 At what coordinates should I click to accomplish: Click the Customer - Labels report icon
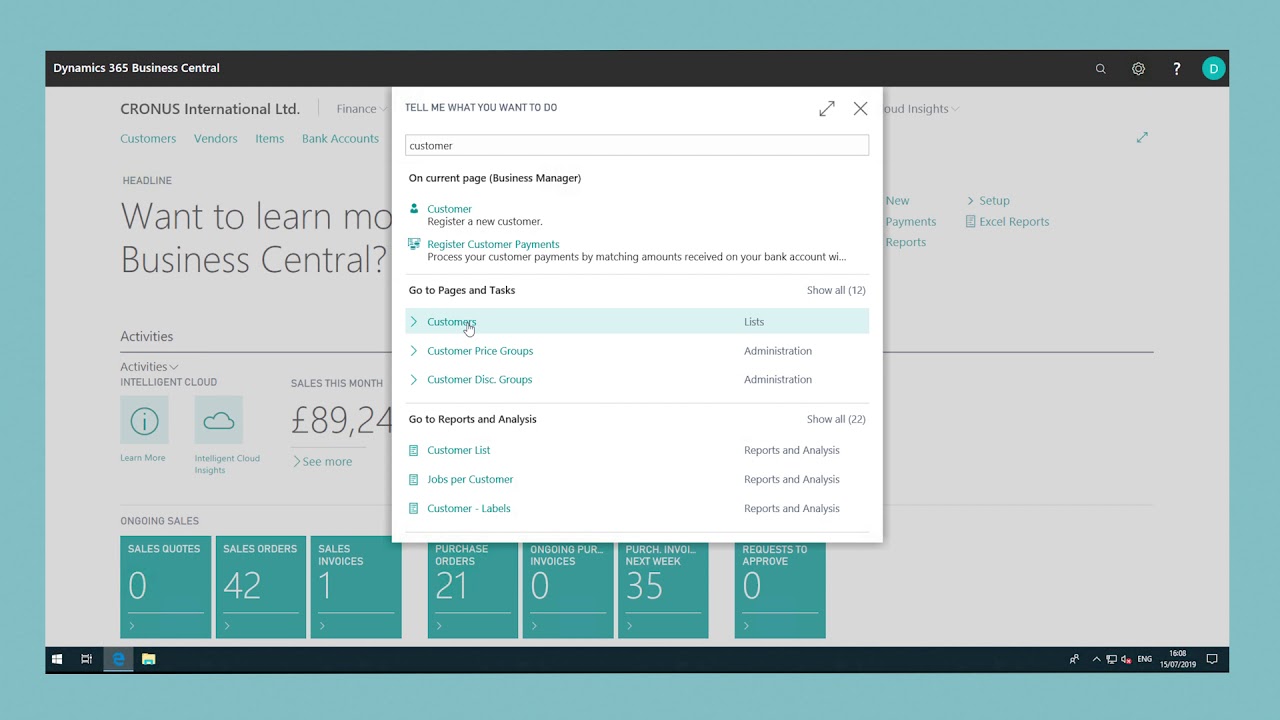click(x=414, y=508)
